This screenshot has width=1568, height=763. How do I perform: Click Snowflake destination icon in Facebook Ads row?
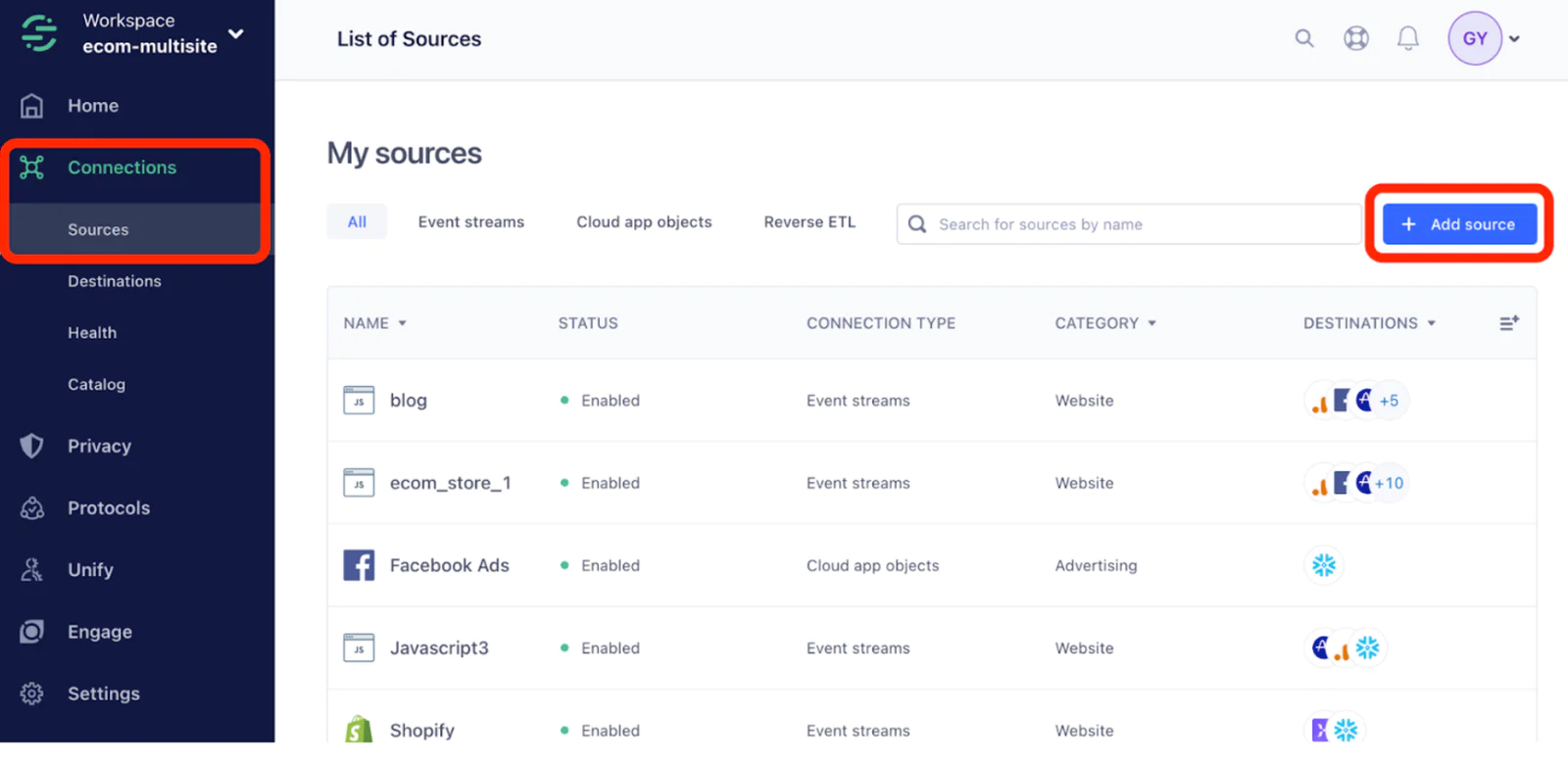coord(1324,565)
